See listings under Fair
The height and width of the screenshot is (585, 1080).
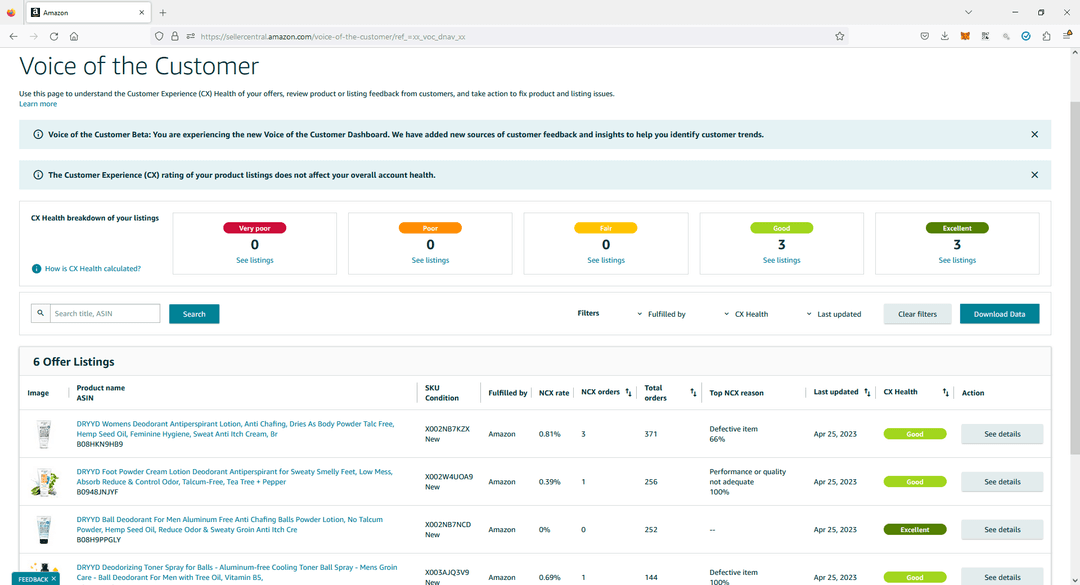tap(606, 260)
